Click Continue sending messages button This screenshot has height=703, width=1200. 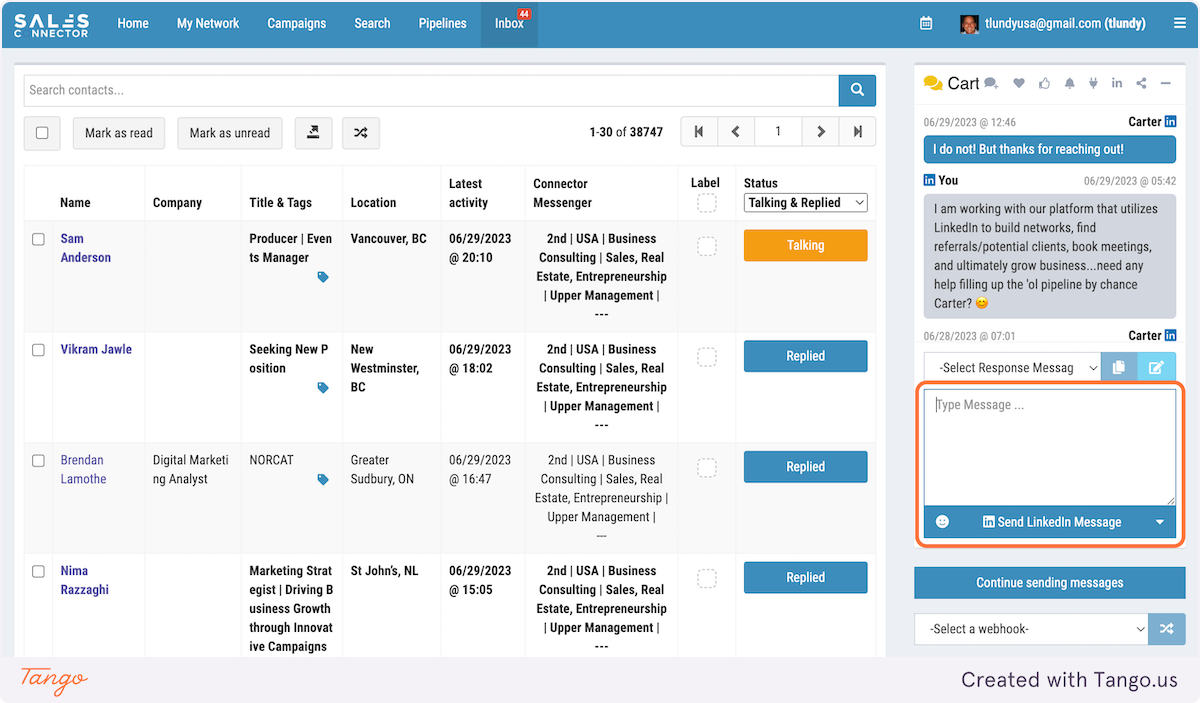[1050, 582]
